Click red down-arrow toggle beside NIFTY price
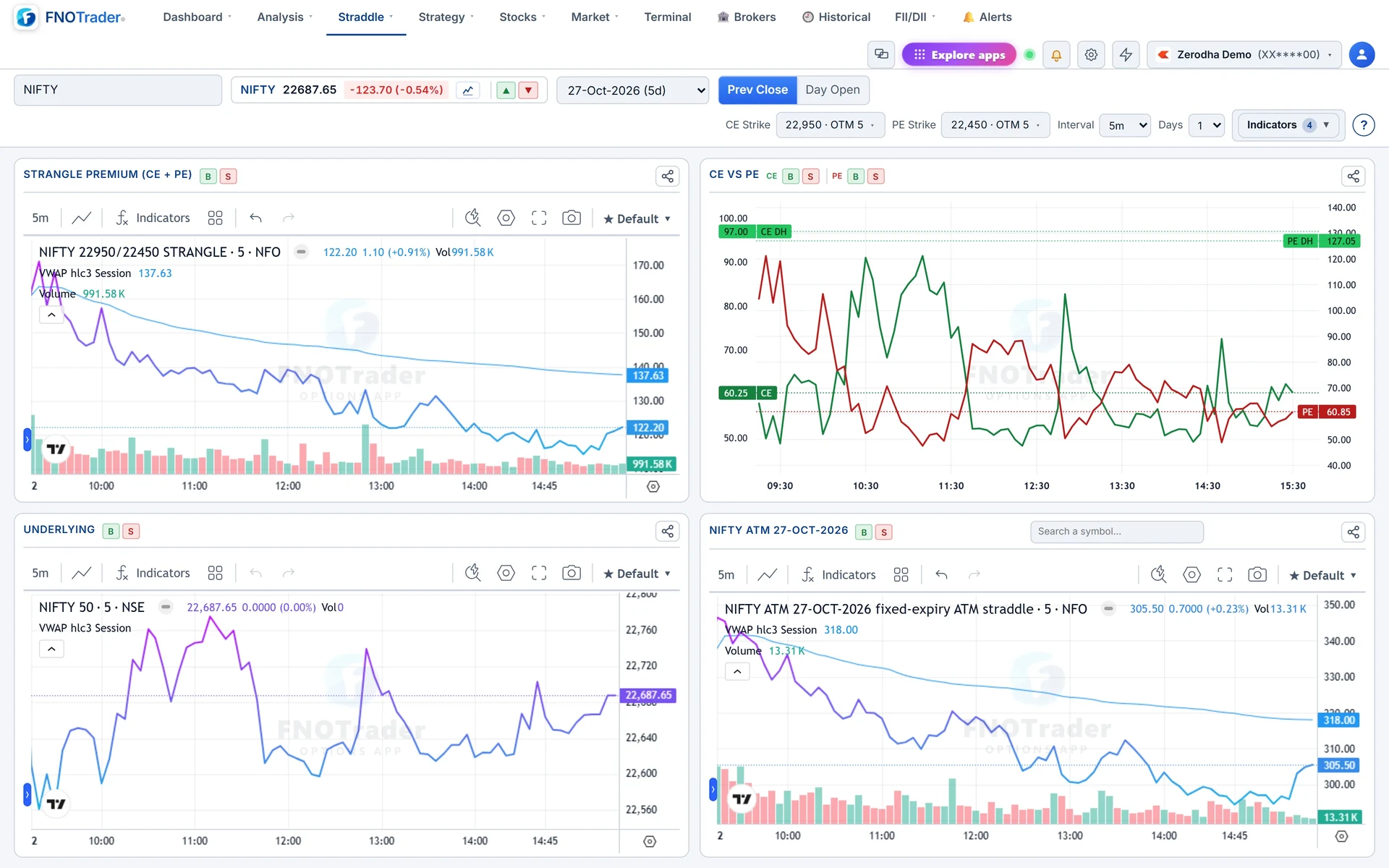Image resolution: width=1389 pixels, height=868 pixels. 528,90
